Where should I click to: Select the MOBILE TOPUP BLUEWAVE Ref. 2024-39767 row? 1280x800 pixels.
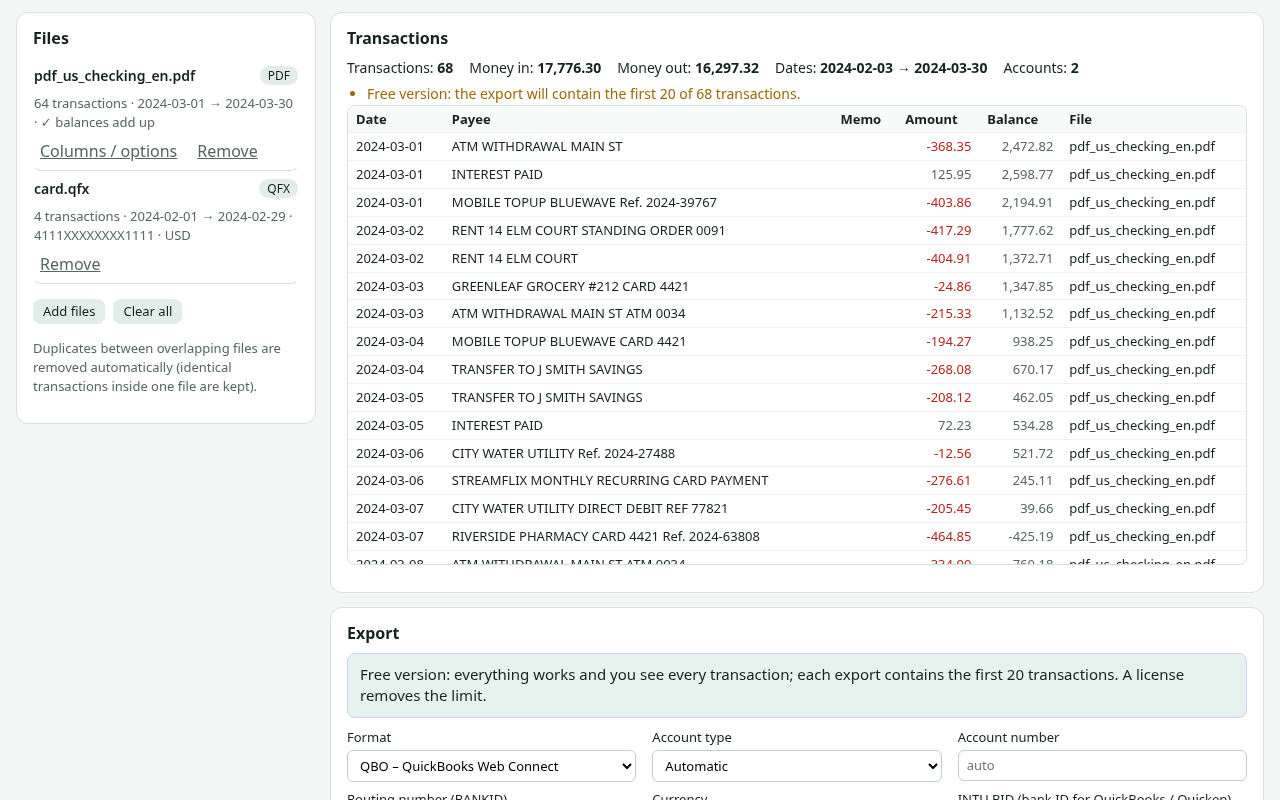(797, 203)
